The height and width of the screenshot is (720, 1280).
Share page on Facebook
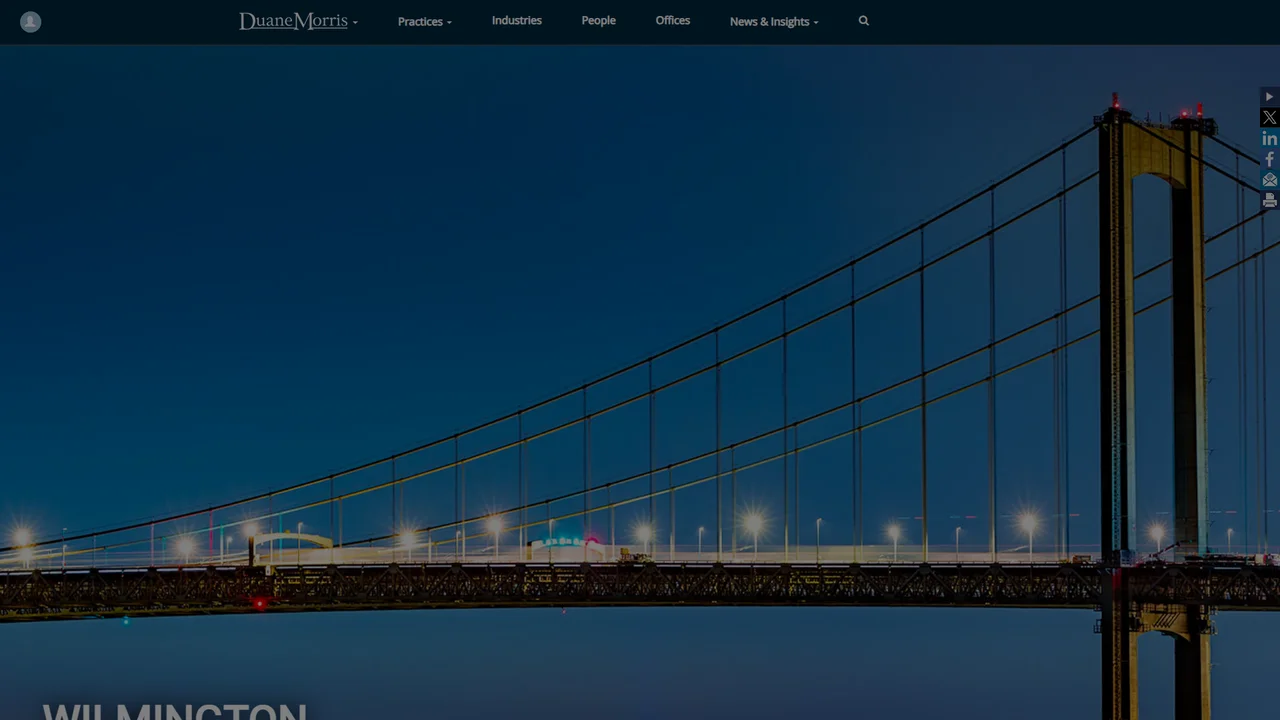(1269, 159)
